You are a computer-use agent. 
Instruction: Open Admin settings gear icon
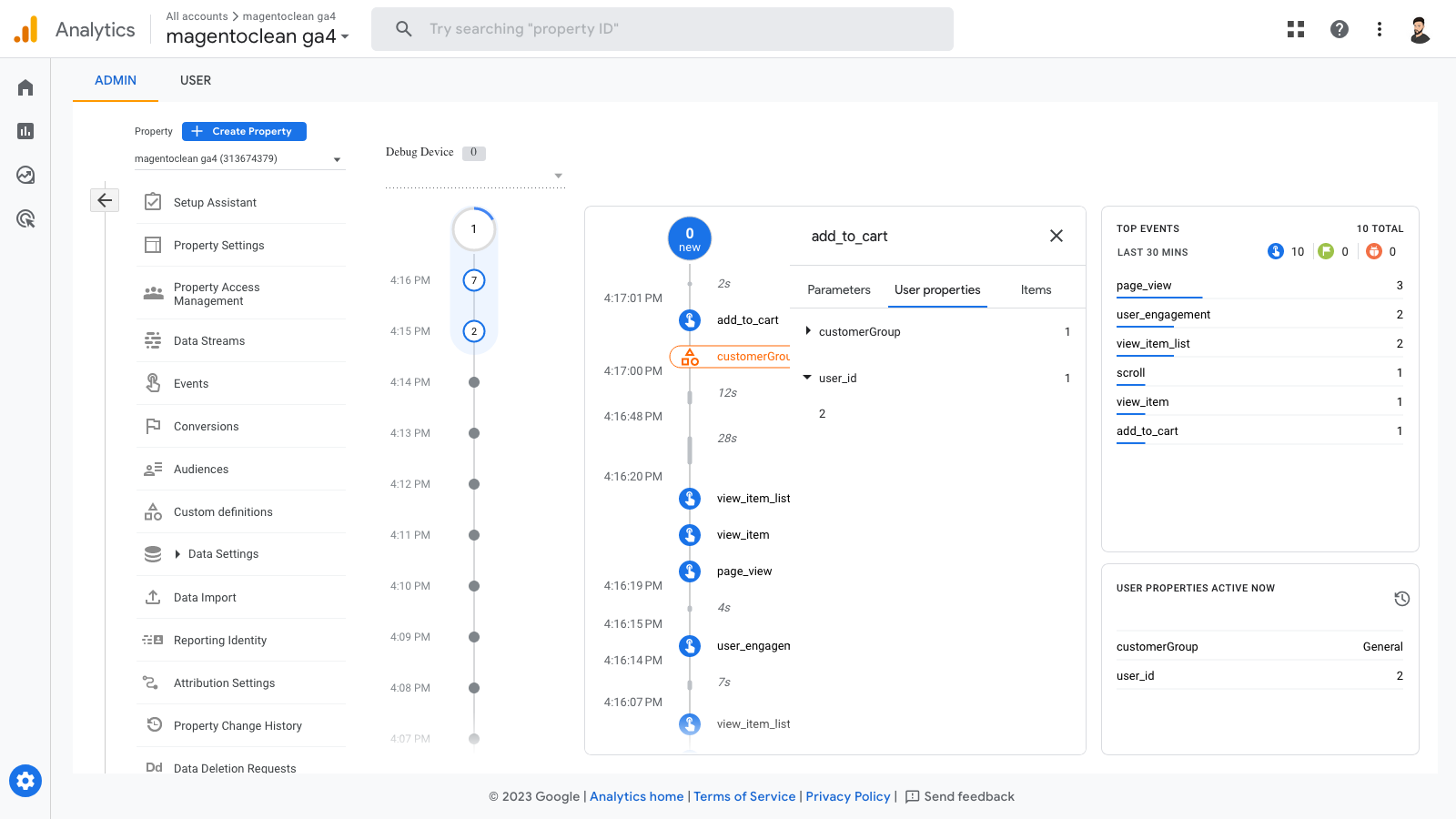(x=25, y=781)
